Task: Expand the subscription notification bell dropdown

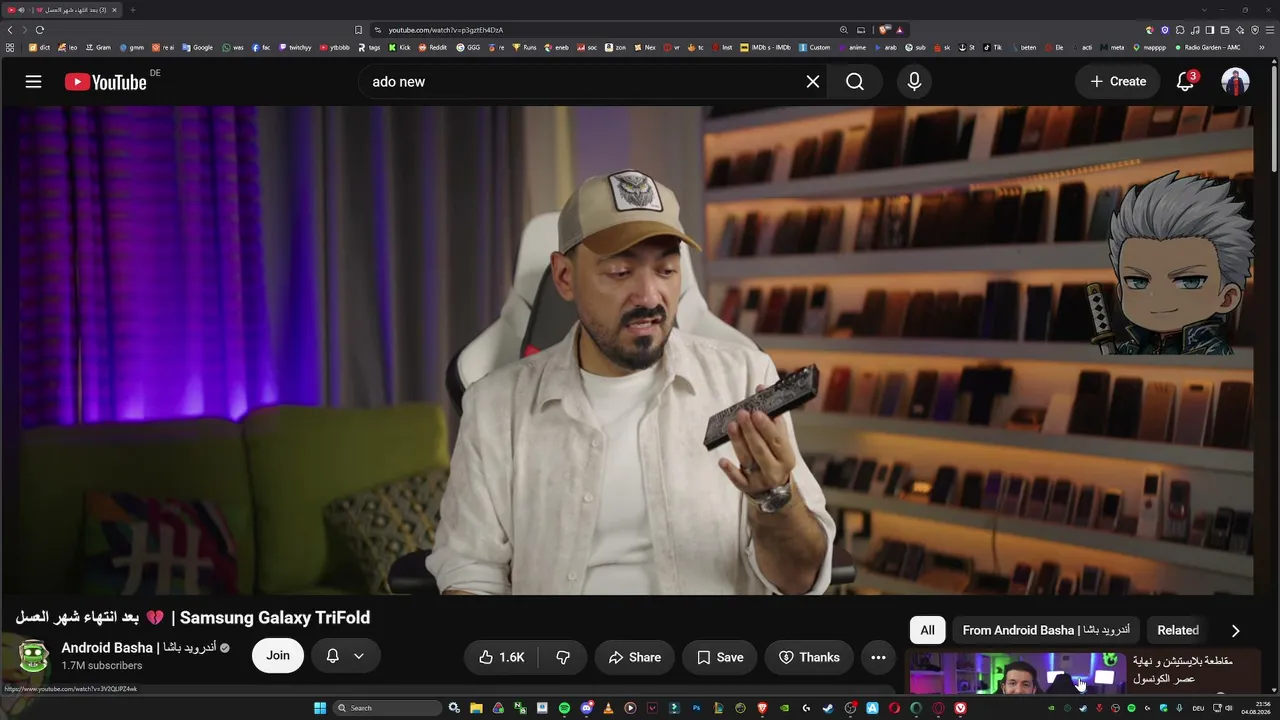Action: [345, 656]
